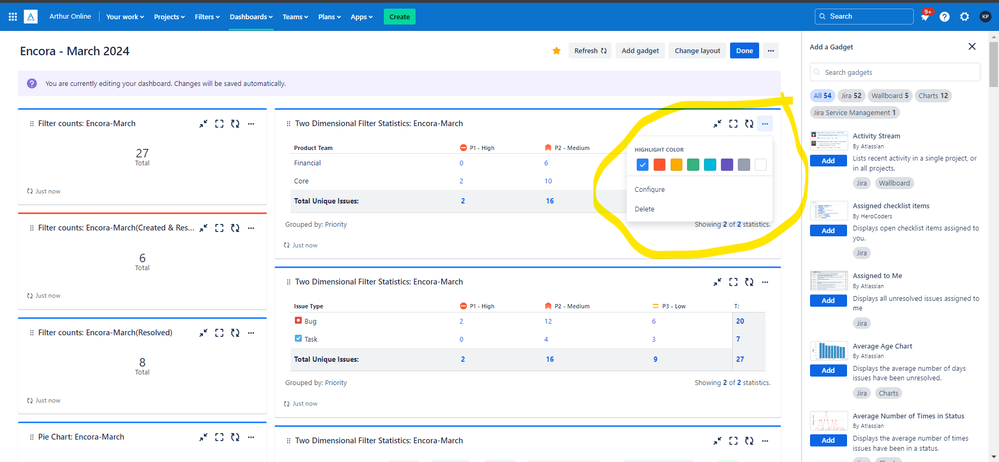Maximize the Issue Type statistics gadget
The image size is (999, 462).
click(x=733, y=282)
